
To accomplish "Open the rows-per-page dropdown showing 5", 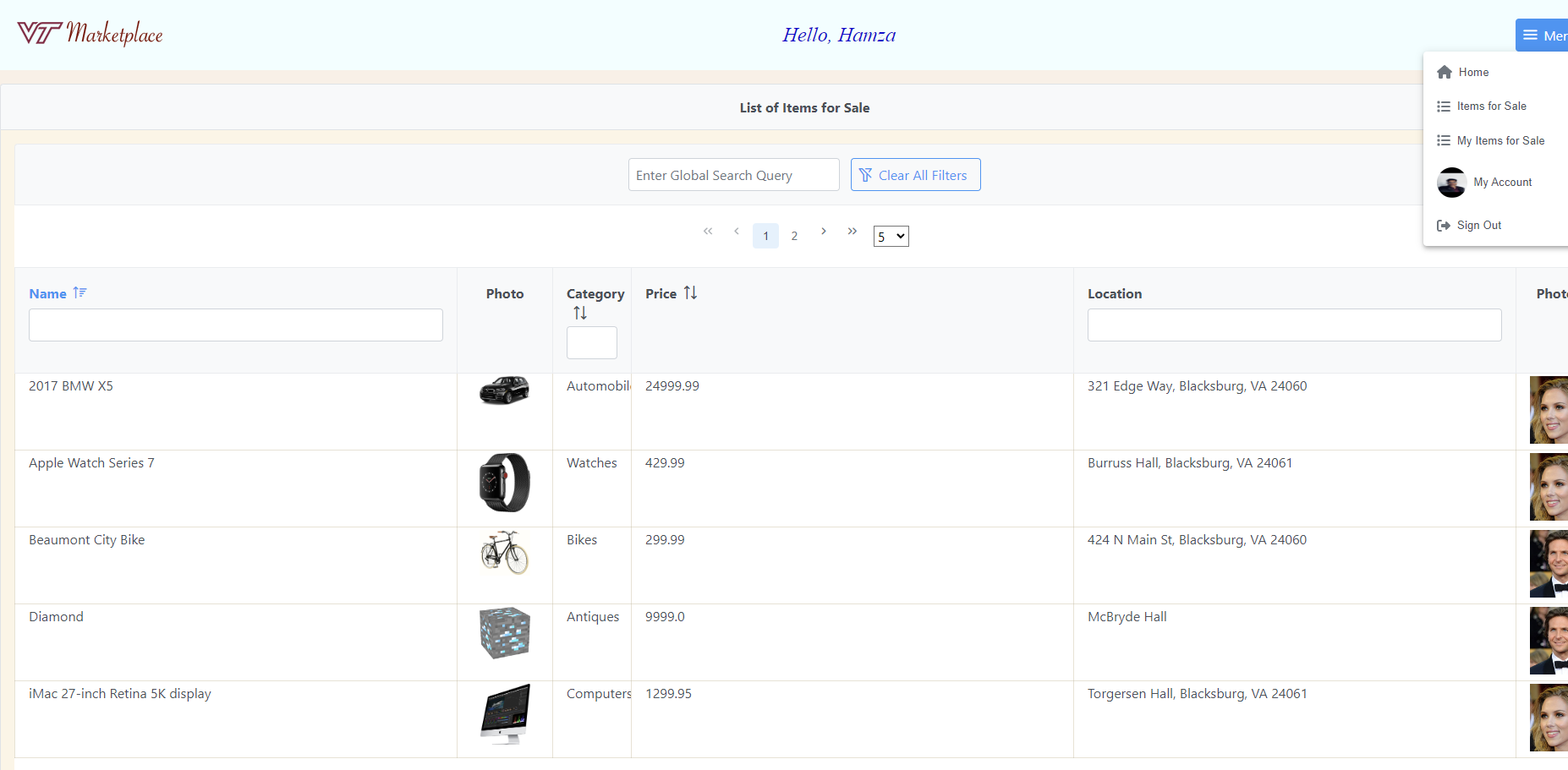I will [891, 237].
